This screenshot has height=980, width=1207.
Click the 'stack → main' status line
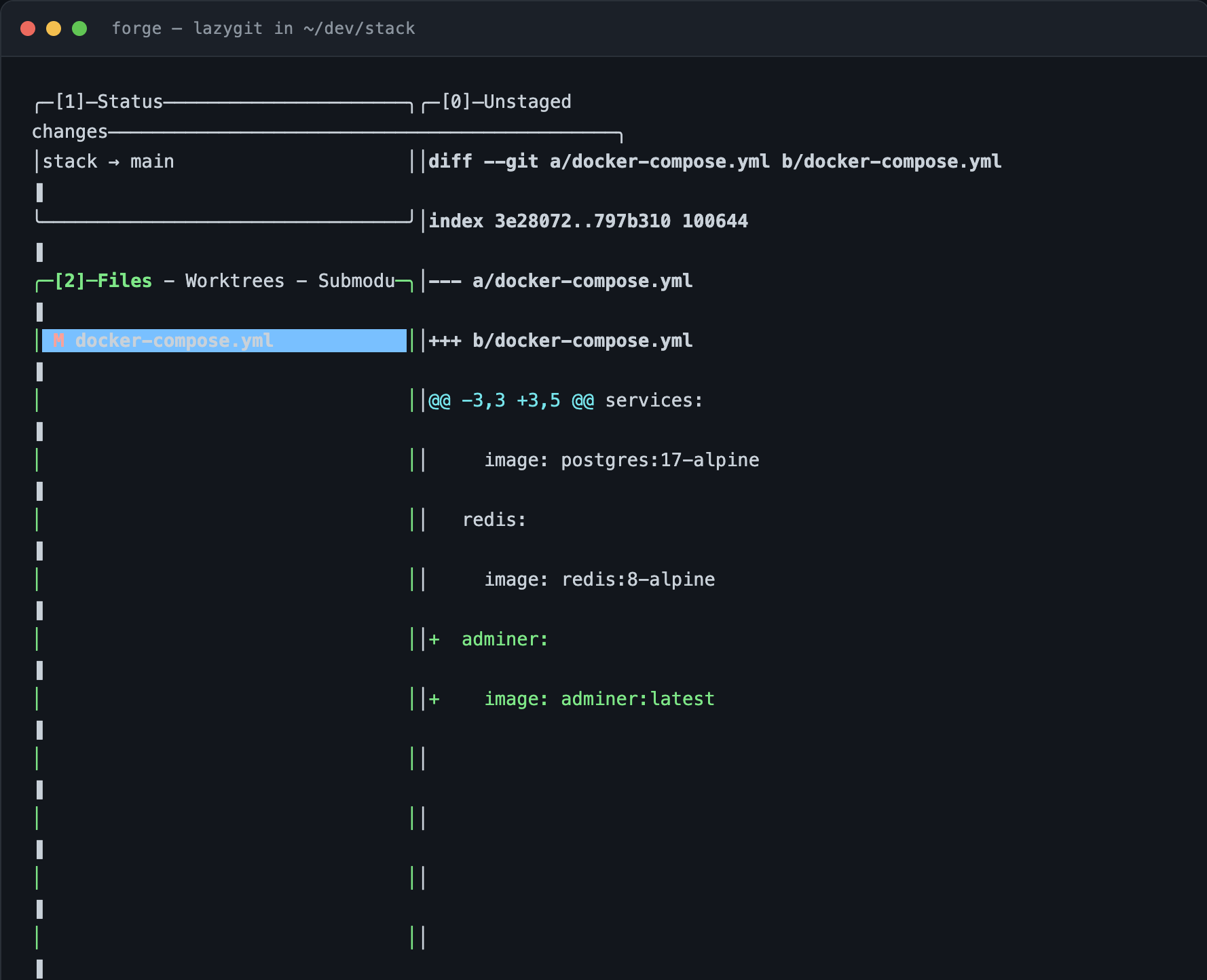pos(109,162)
